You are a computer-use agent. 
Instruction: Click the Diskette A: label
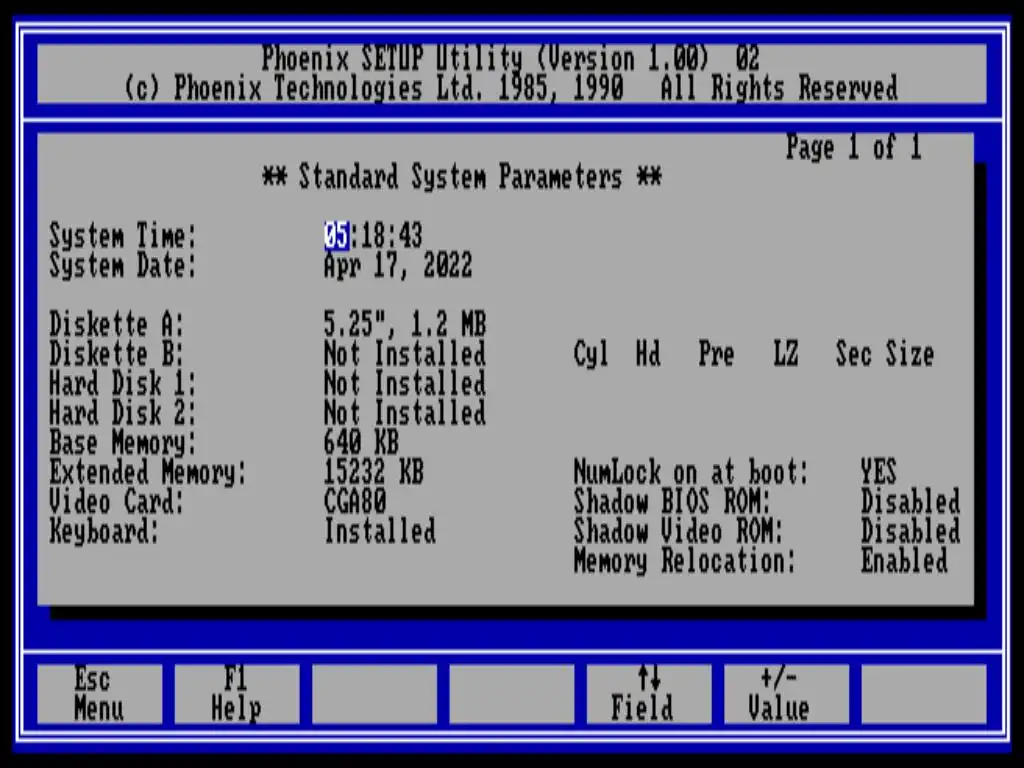117,324
